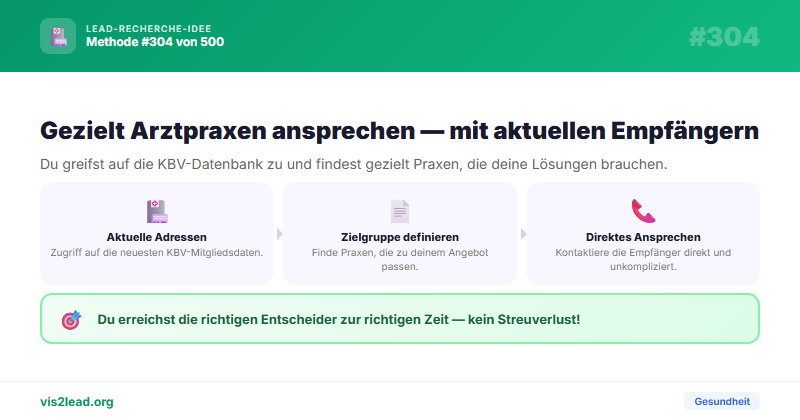The height and width of the screenshot is (420, 800).
Task: Click the Aktuelle Adressen card icon
Action: (x=157, y=211)
